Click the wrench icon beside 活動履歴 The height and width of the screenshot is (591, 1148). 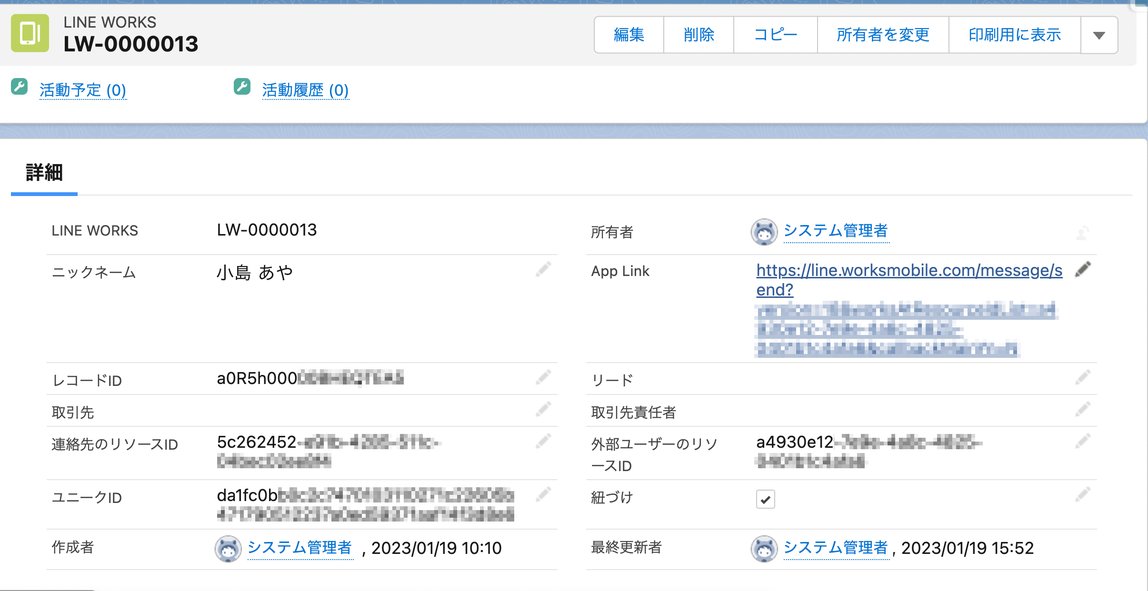(242, 88)
